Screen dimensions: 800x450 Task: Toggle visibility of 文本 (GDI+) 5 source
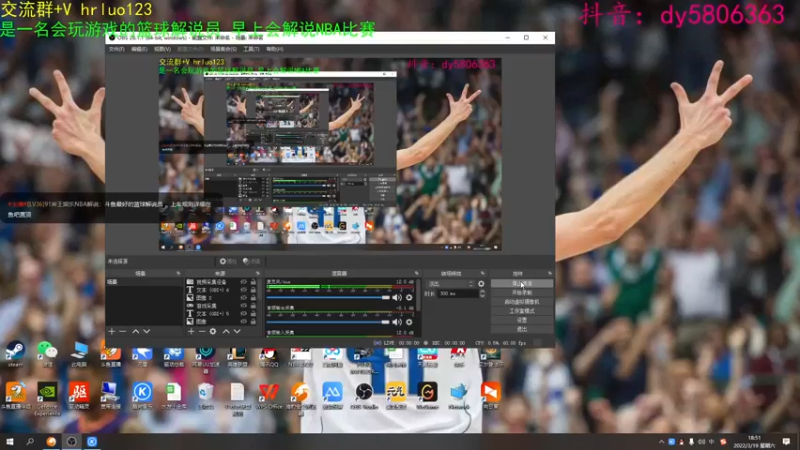tap(244, 314)
